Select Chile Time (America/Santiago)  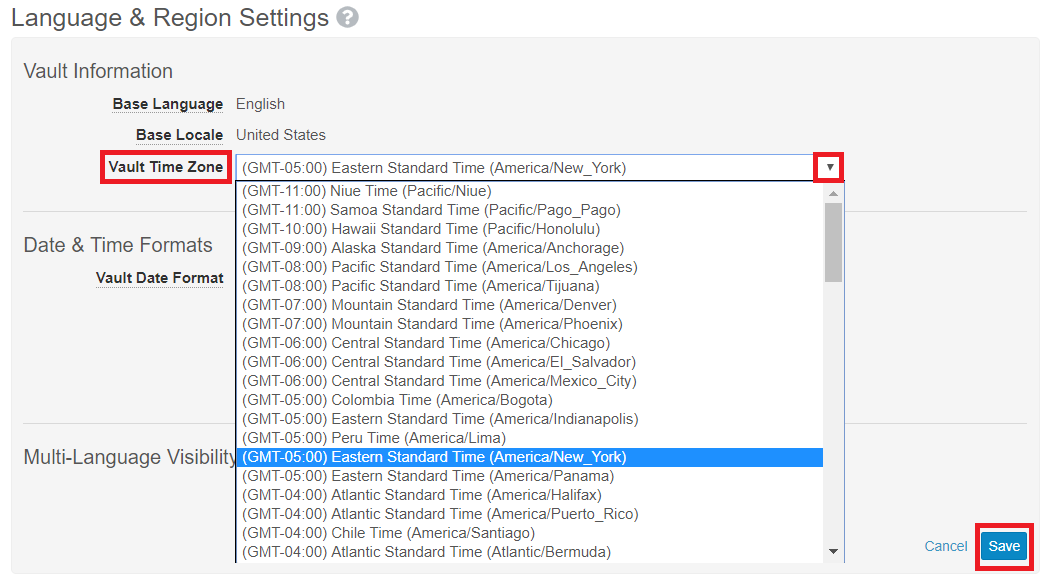pyautogui.click(x=388, y=533)
